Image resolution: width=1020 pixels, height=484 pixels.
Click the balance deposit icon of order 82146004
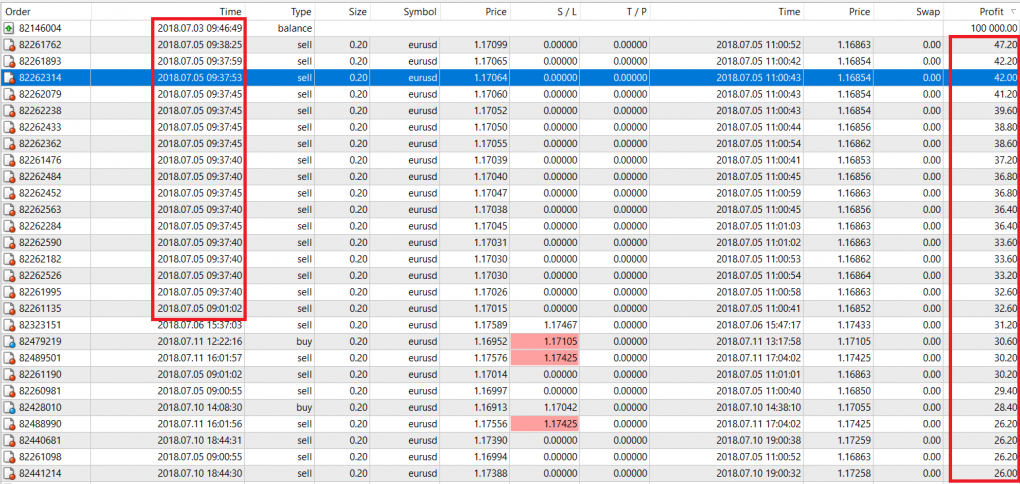(x=8, y=29)
